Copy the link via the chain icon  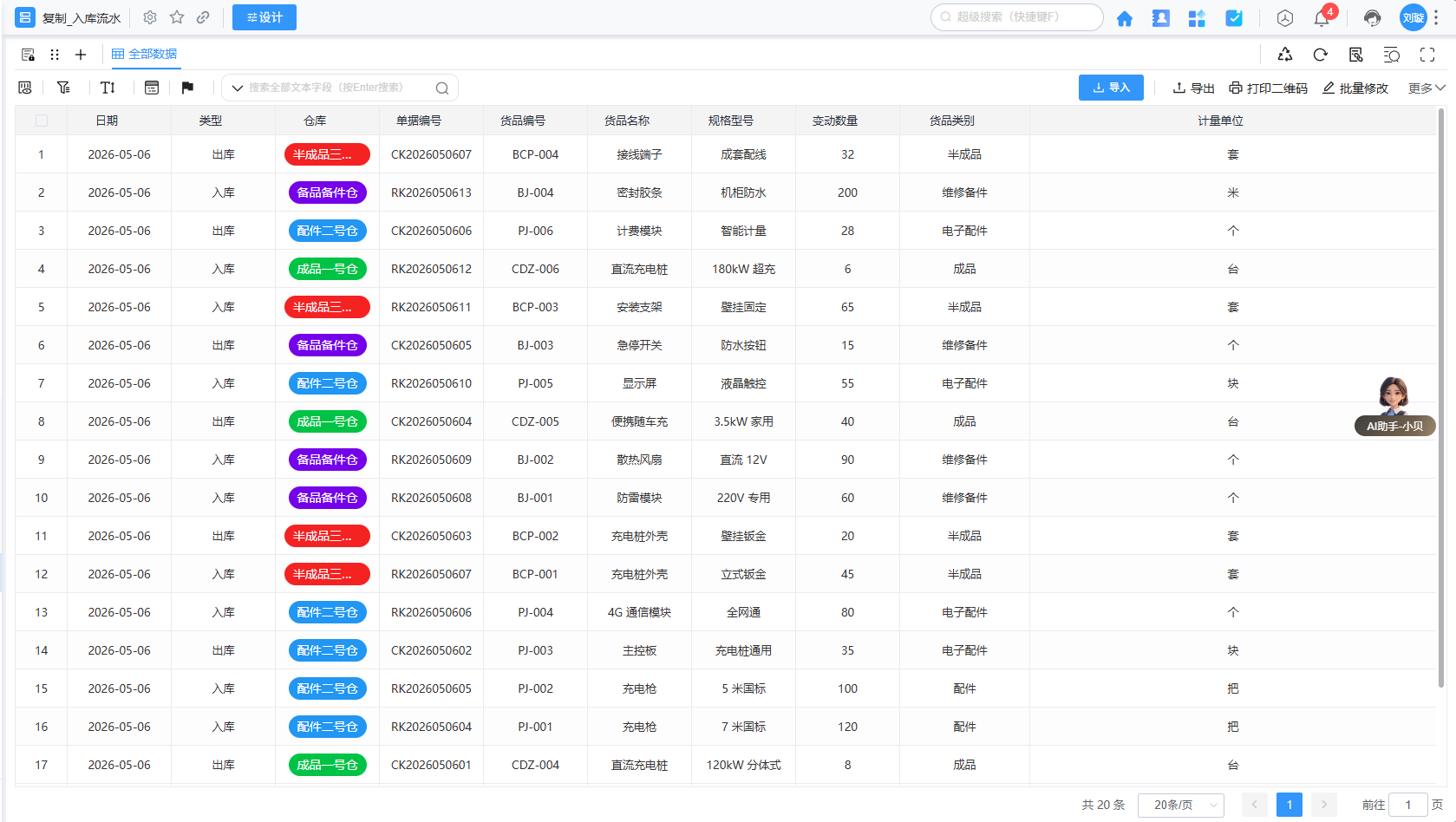[x=203, y=17]
